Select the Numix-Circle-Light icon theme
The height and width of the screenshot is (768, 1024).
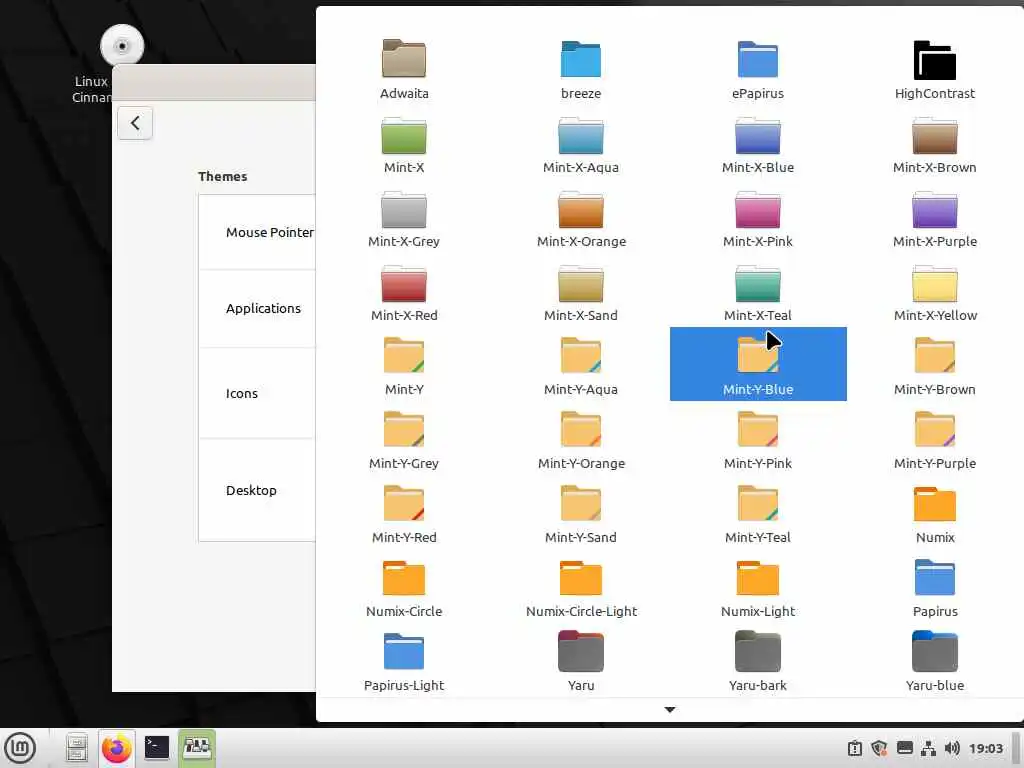click(581, 586)
